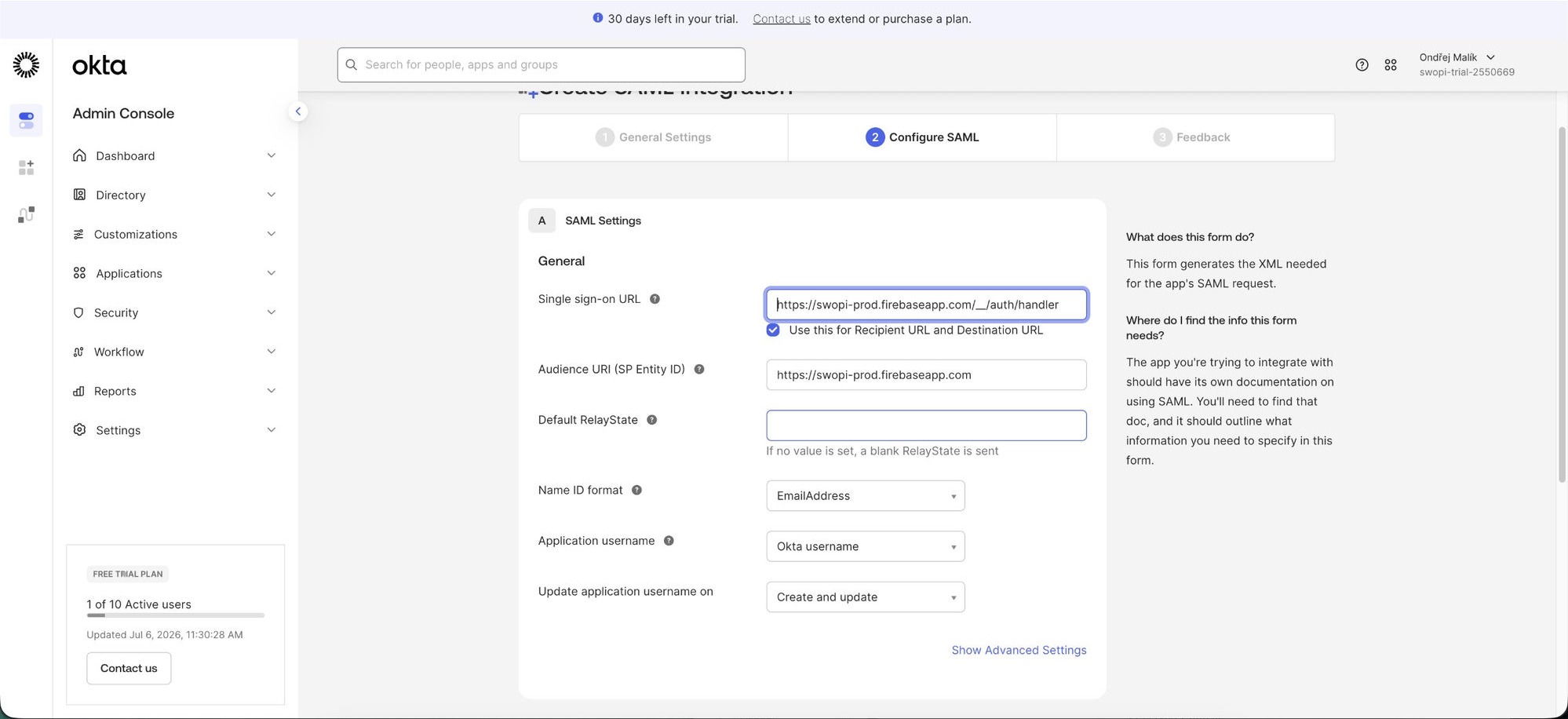Expand the Customizations menu chevron

(x=272, y=234)
